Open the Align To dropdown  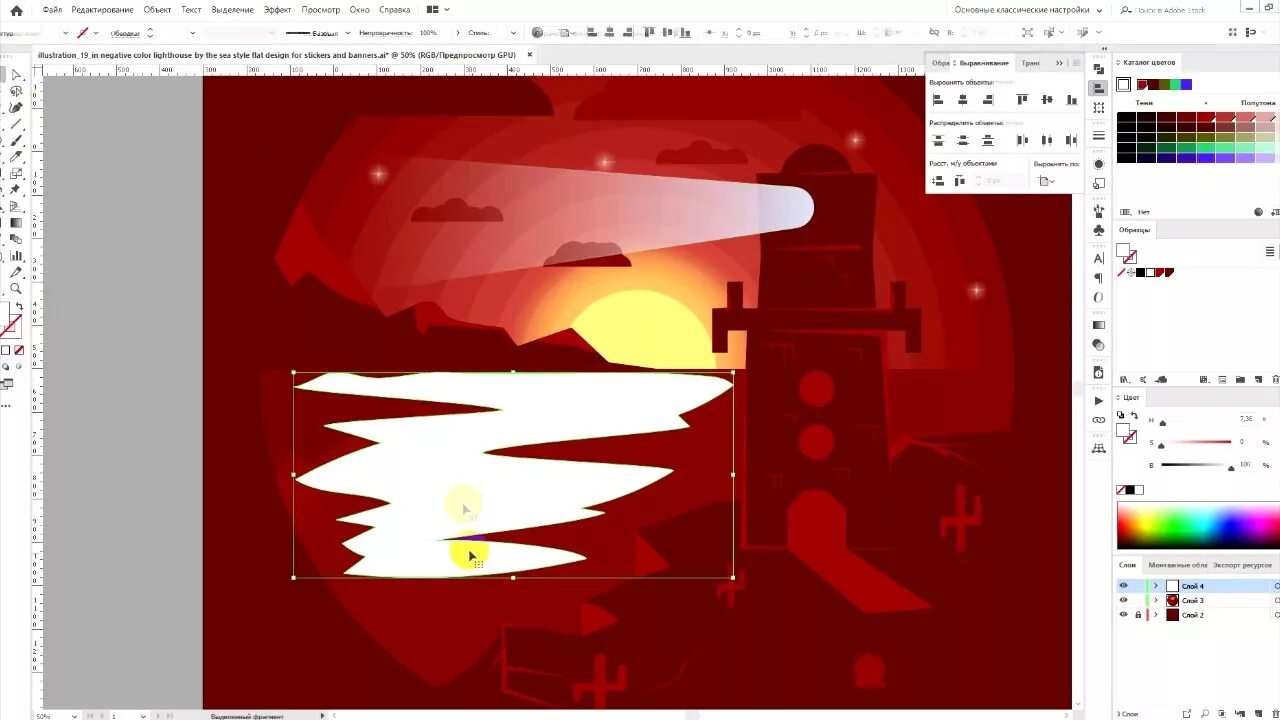pyautogui.click(x=1047, y=181)
